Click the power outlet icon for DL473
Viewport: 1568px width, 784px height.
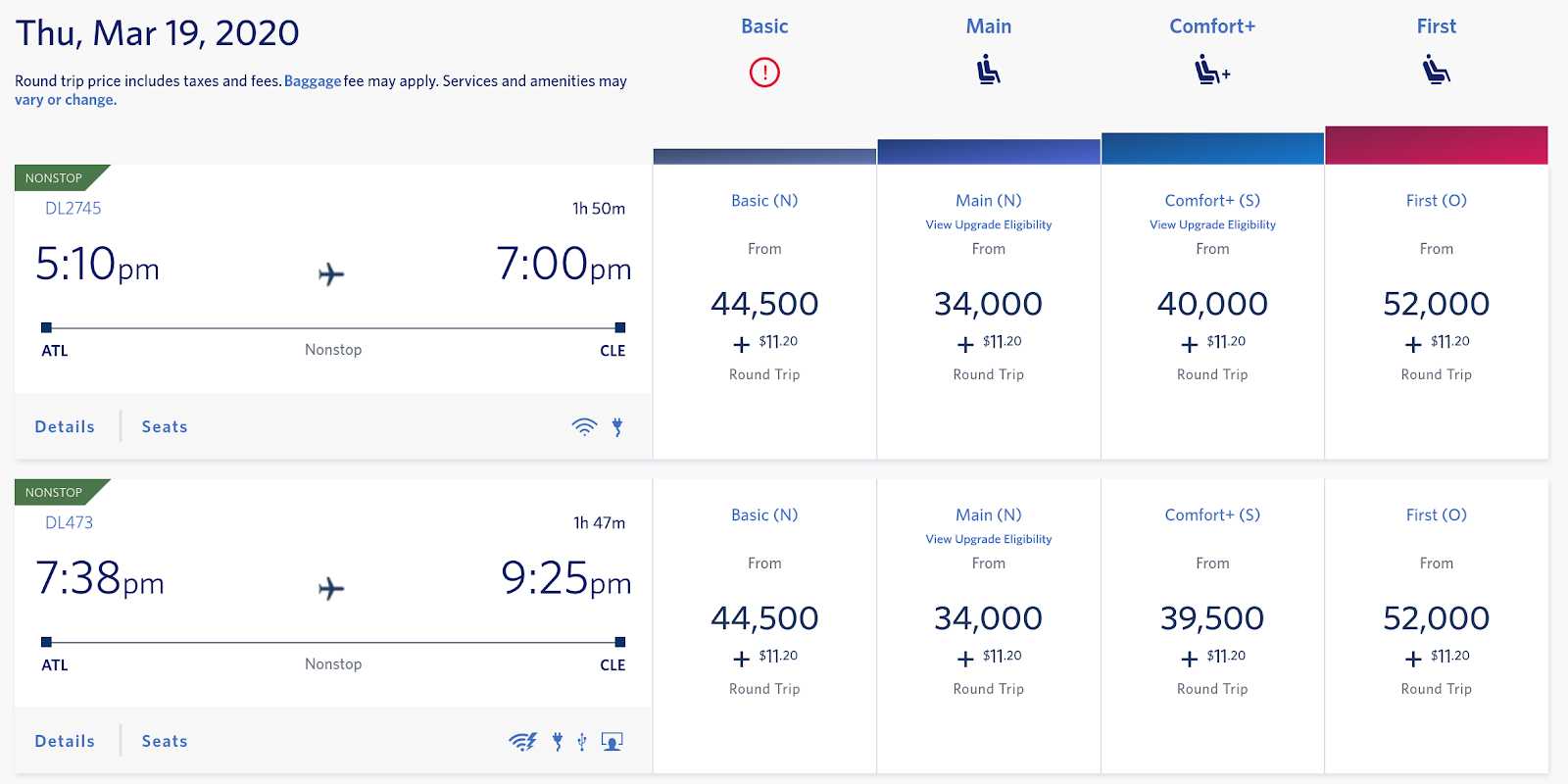(558, 741)
